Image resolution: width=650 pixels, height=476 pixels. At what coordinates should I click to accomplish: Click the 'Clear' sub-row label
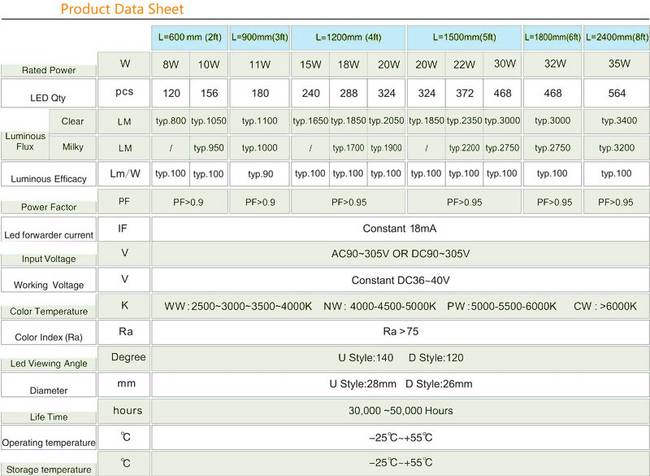[x=73, y=121]
